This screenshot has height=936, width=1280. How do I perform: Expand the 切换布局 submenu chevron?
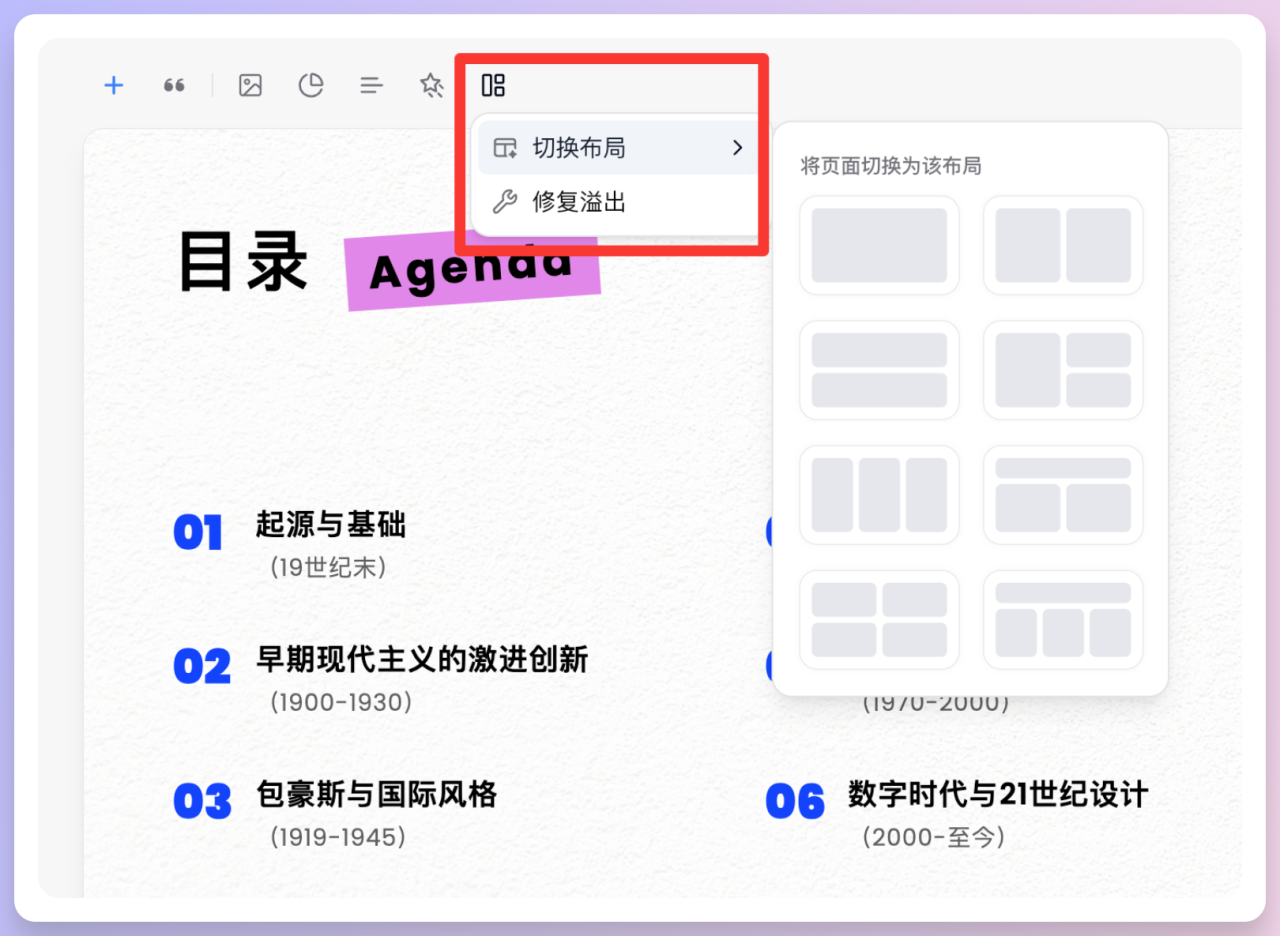[737, 147]
